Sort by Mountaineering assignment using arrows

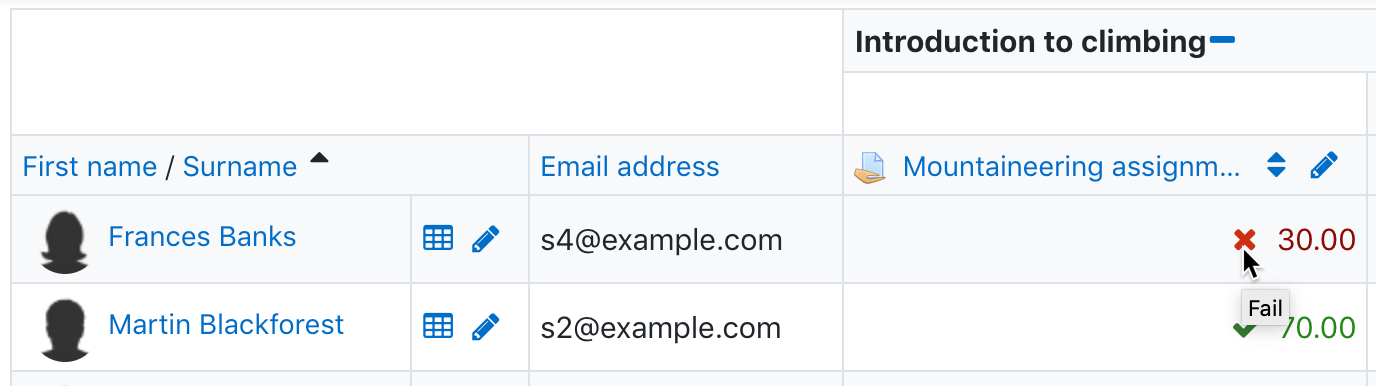click(x=1276, y=165)
